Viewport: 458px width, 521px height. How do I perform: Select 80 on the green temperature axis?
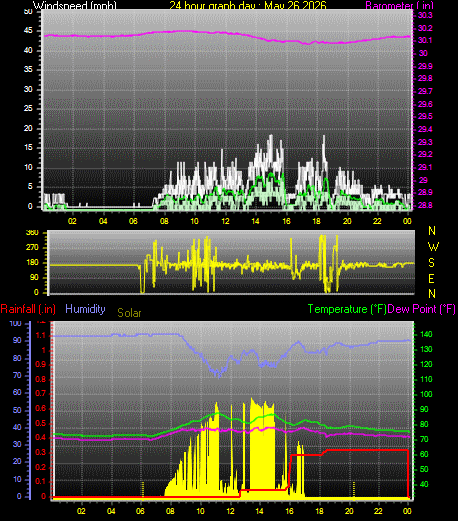424,424
